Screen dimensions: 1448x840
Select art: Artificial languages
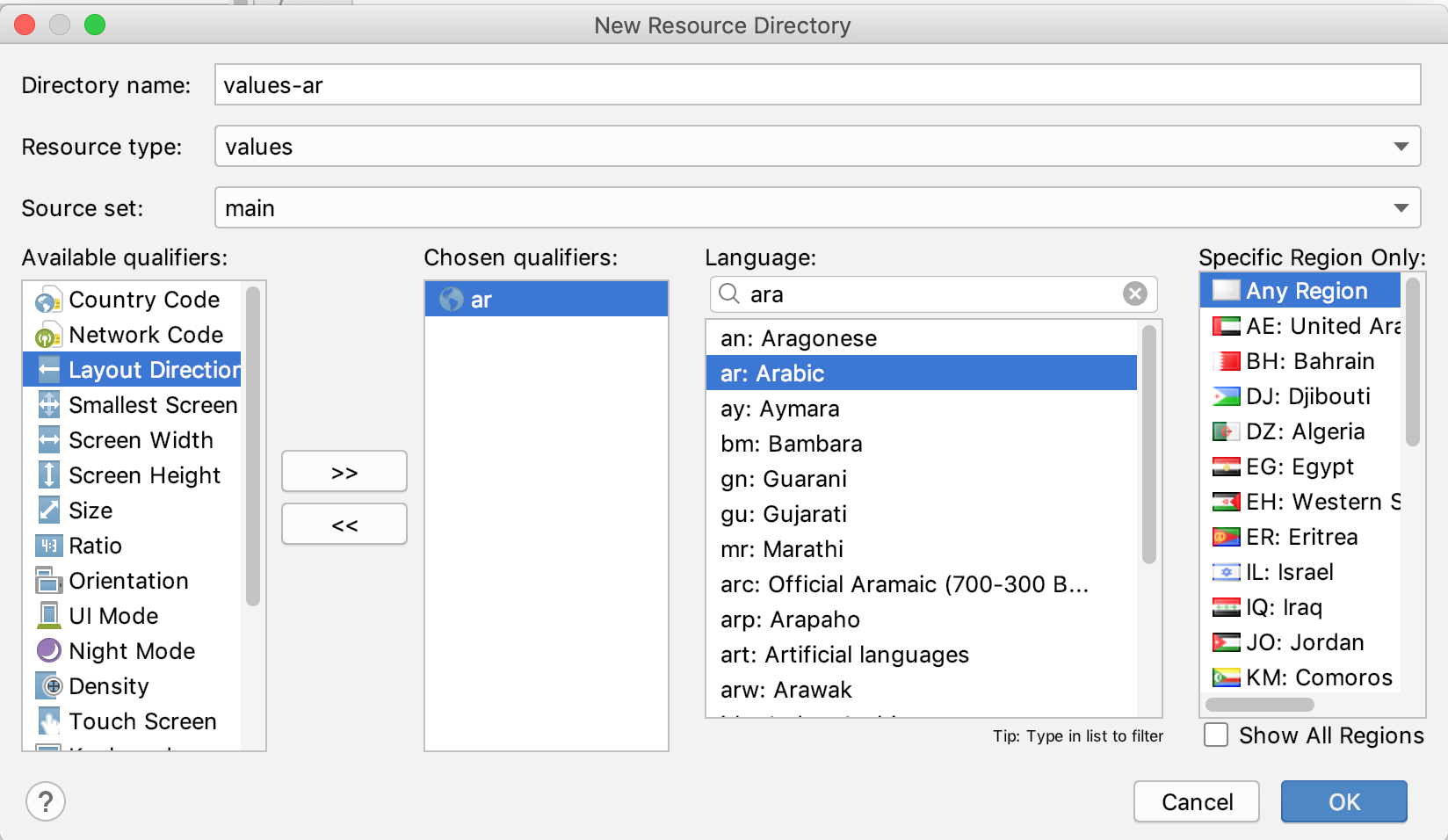(921, 654)
